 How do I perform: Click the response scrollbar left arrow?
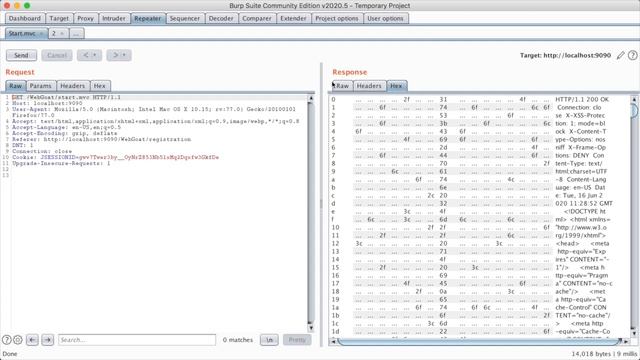tap(333, 341)
